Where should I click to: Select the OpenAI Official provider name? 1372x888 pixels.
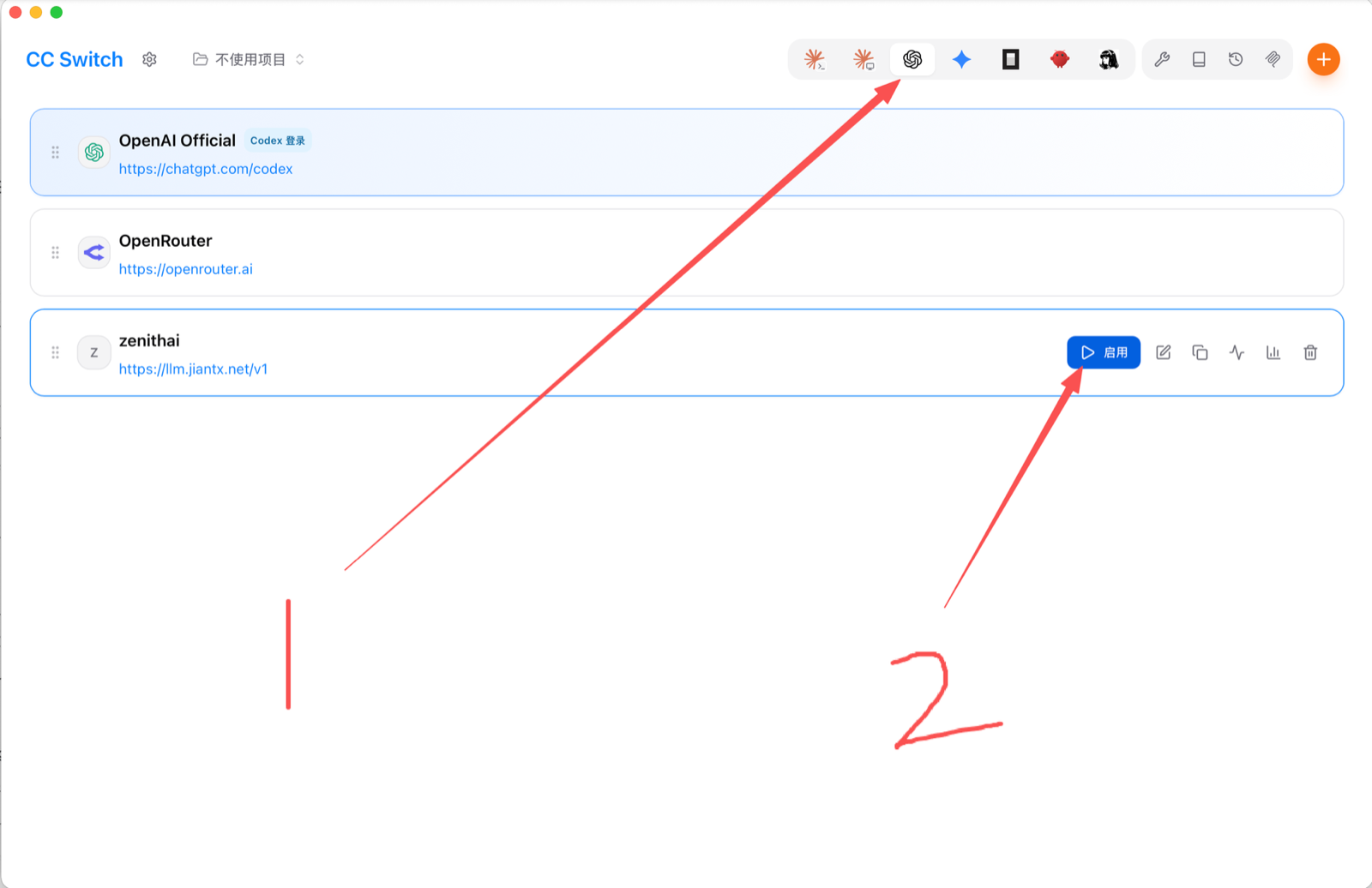[x=178, y=141]
